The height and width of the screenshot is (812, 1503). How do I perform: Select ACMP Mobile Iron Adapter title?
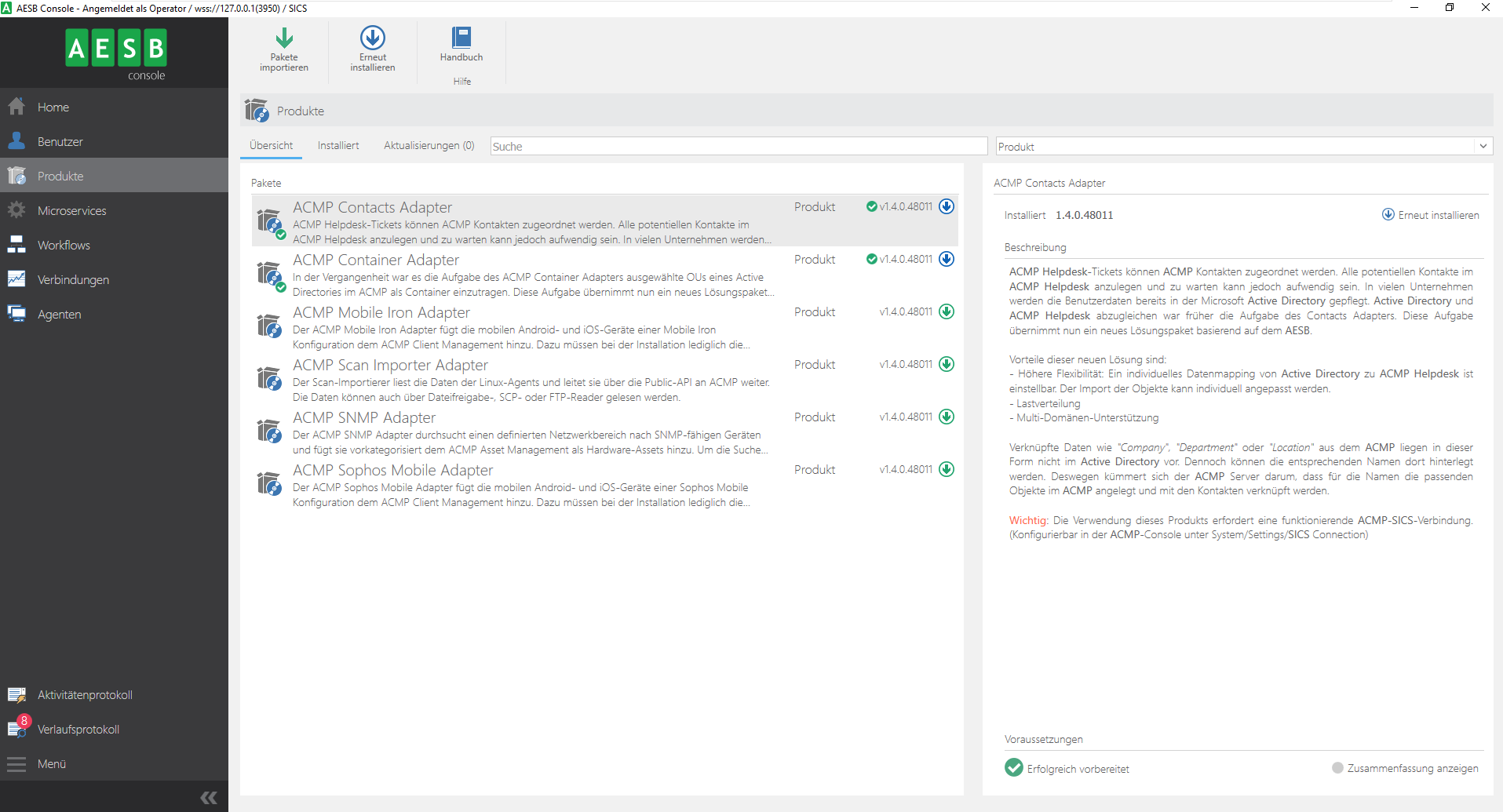coord(381,312)
